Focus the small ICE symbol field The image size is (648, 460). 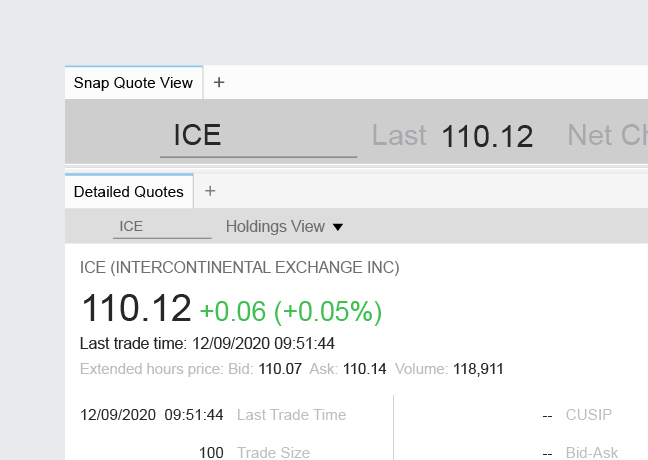[x=161, y=227]
